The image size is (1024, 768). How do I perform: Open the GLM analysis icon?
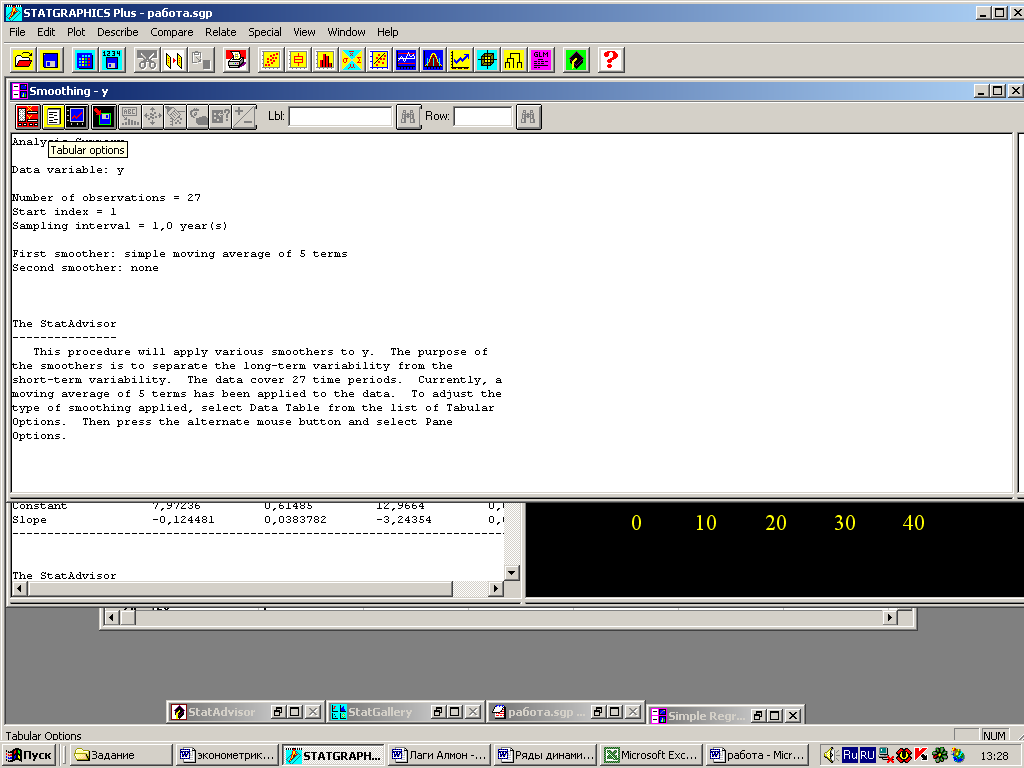pos(541,60)
